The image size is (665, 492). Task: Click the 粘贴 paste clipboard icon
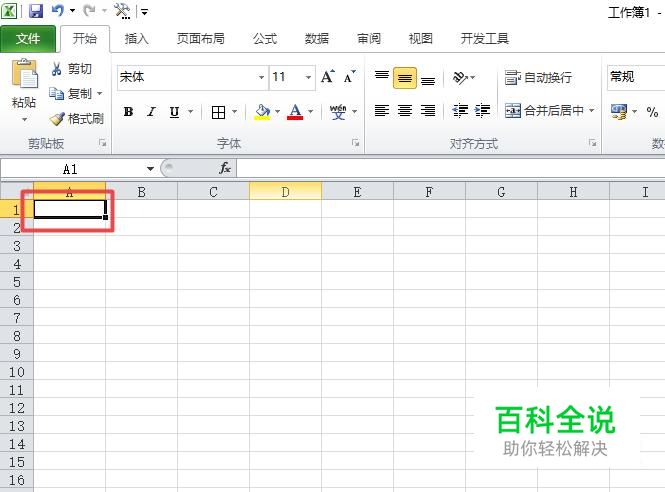24,73
